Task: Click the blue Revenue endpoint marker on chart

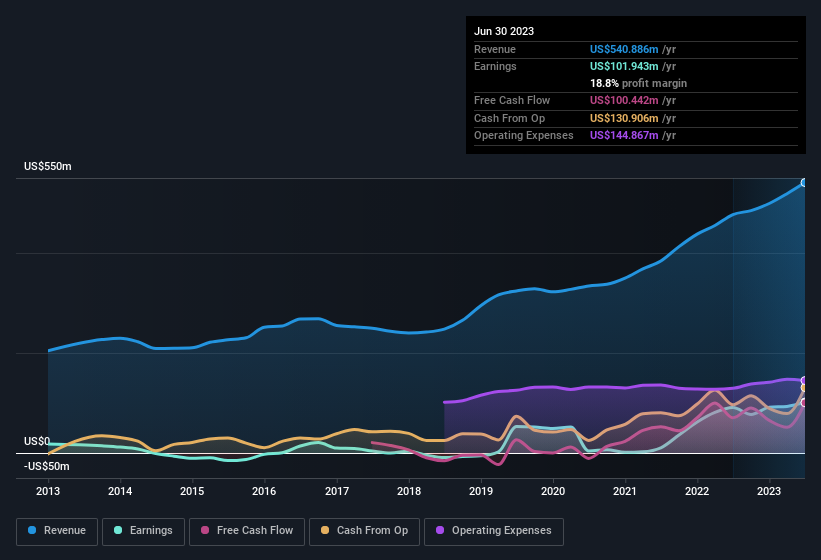Action: pos(804,183)
